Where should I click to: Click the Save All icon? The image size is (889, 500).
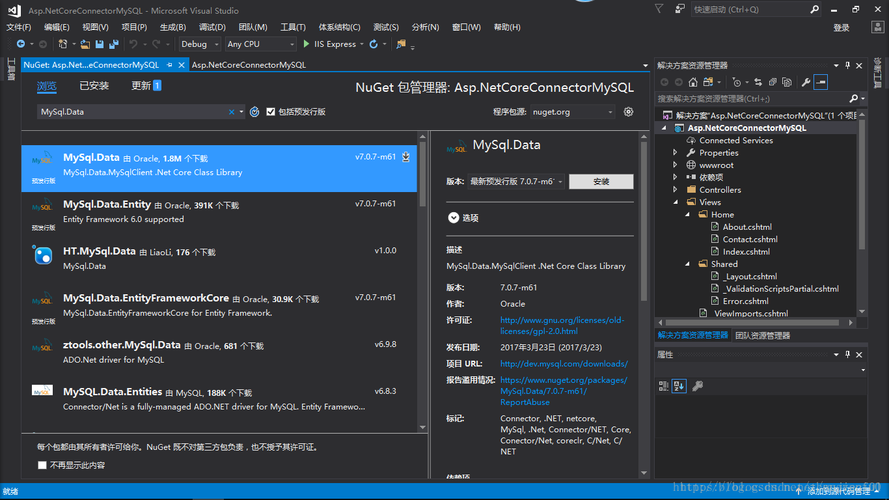[x=114, y=44]
